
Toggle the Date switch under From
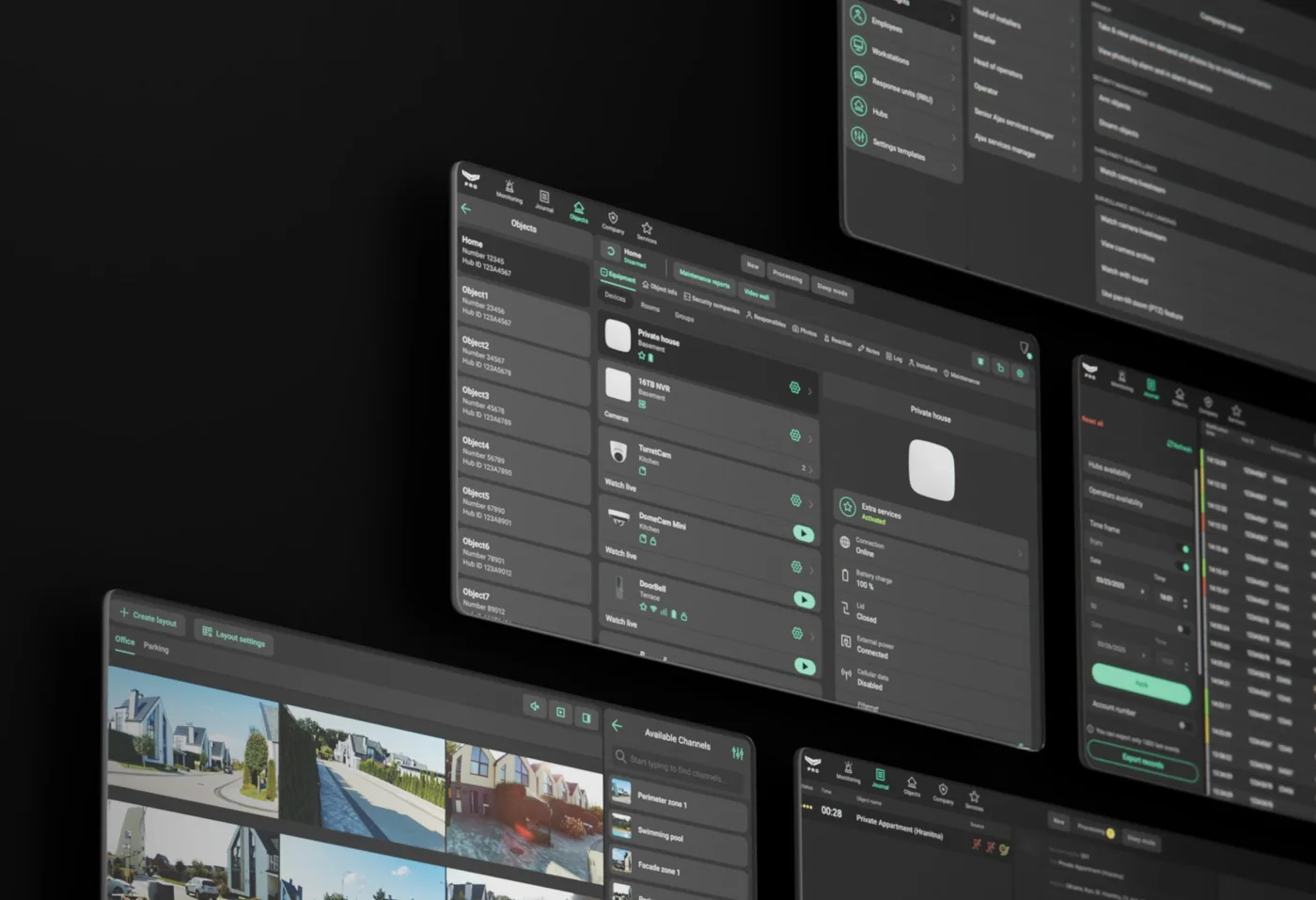(1183, 567)
